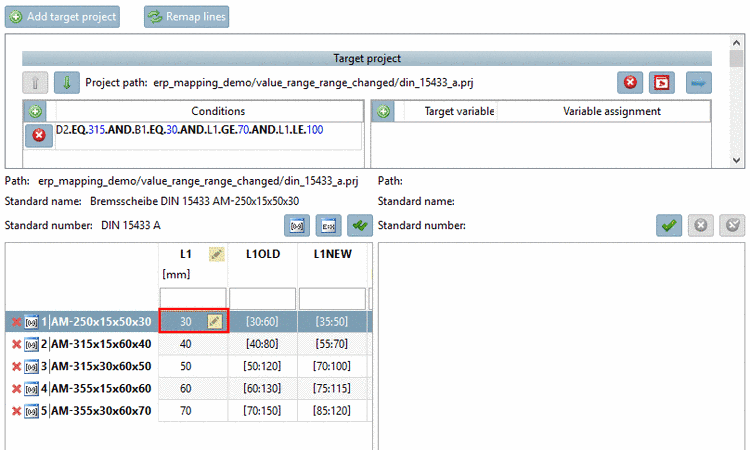Viewport: 750px width, 450px height.
Task: Click value range icon of row AM-250x15x50x30
Action: (32, 322)
